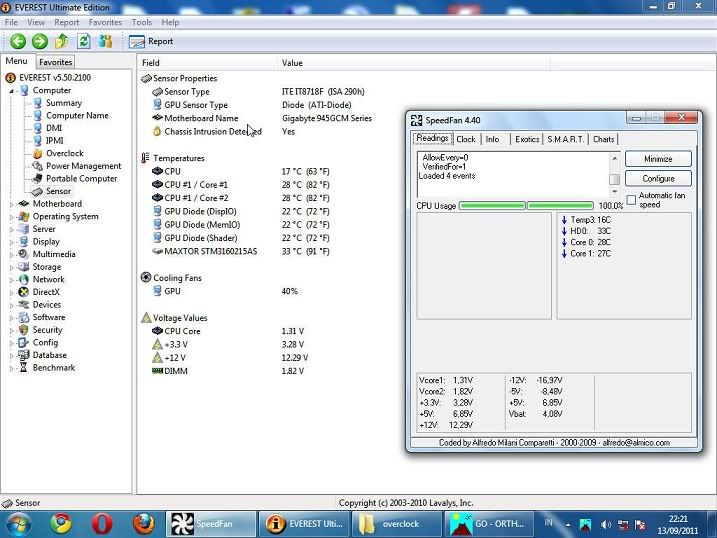Open Firefox from the taskbar
Viewport: 717px width, 538px height.
coord(144,524)
